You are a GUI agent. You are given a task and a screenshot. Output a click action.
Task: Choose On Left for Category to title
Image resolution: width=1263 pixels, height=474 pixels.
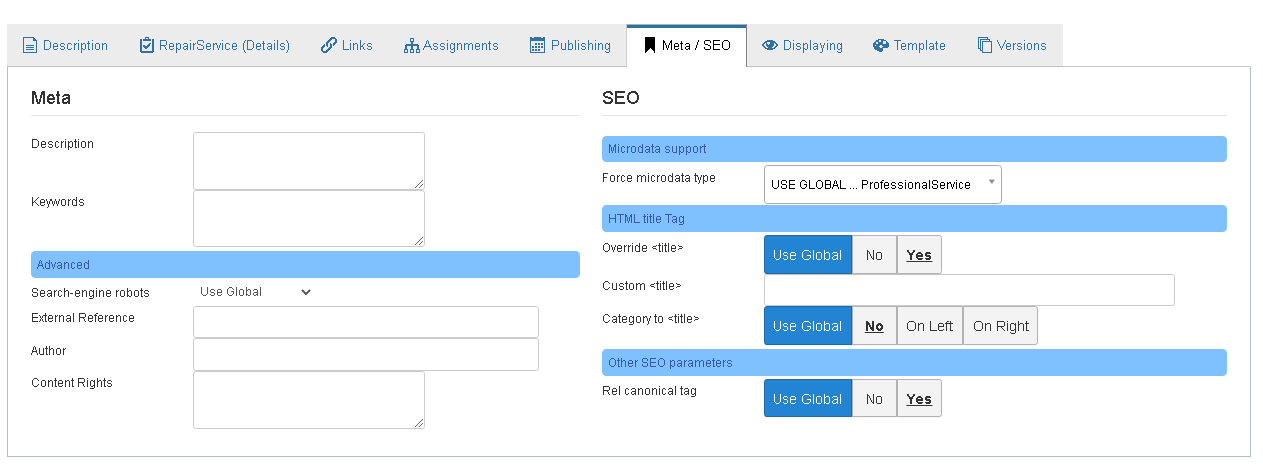[930, 326]
